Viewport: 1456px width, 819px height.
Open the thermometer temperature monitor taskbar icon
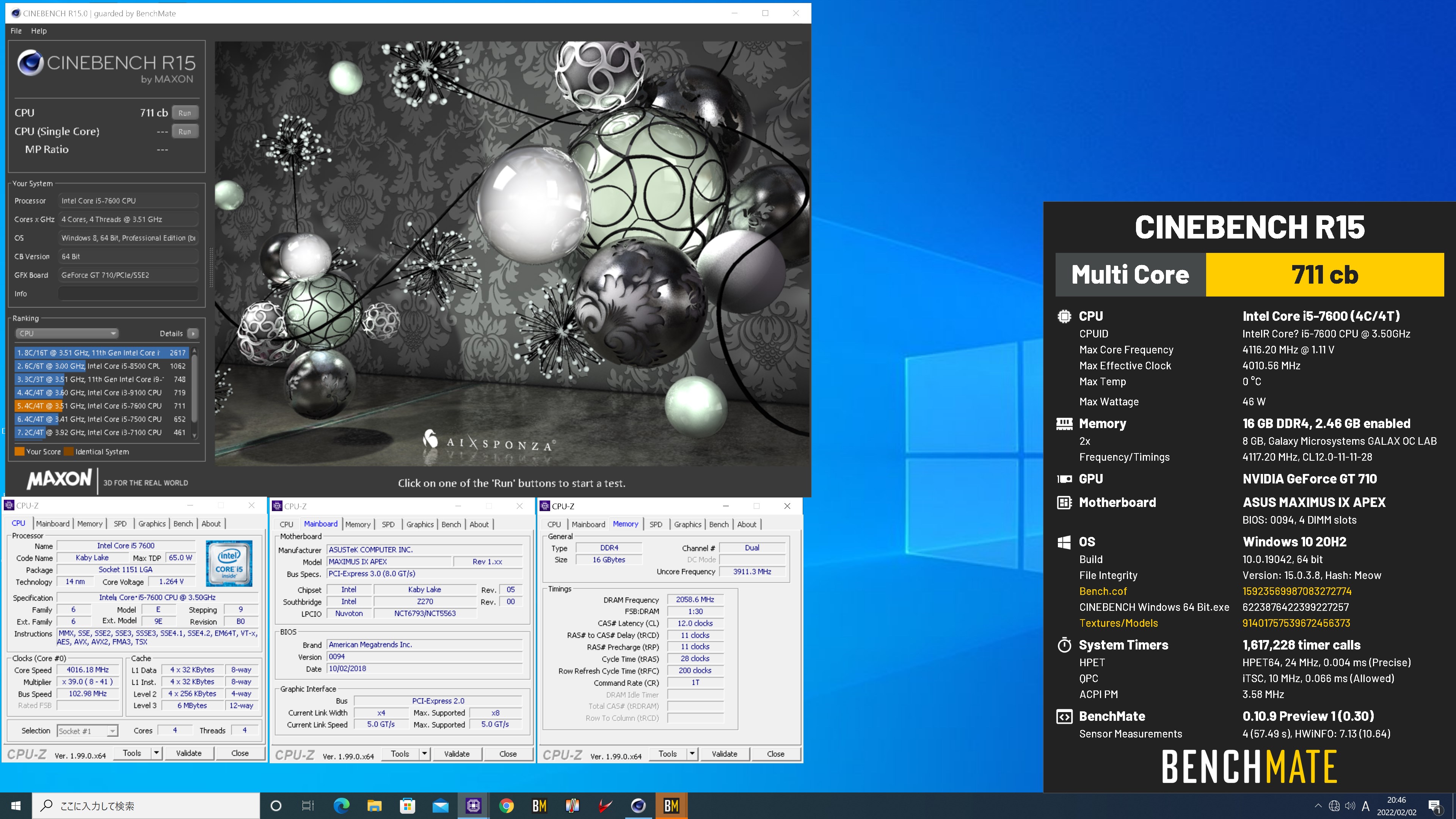click(572, 805)
